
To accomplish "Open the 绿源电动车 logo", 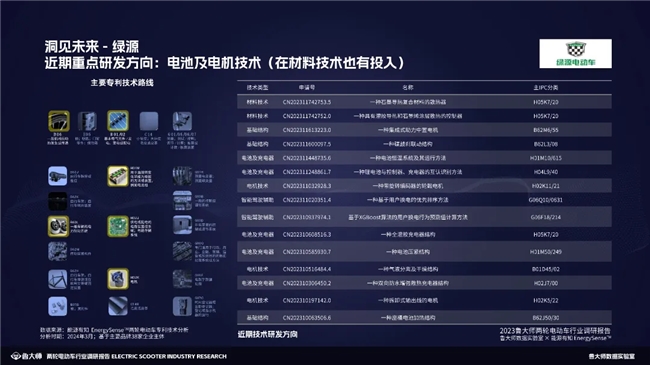I will (575, 54).
